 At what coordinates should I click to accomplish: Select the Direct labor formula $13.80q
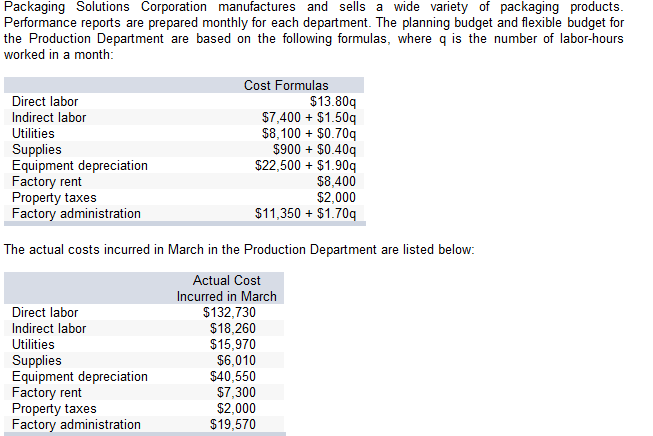332,101
